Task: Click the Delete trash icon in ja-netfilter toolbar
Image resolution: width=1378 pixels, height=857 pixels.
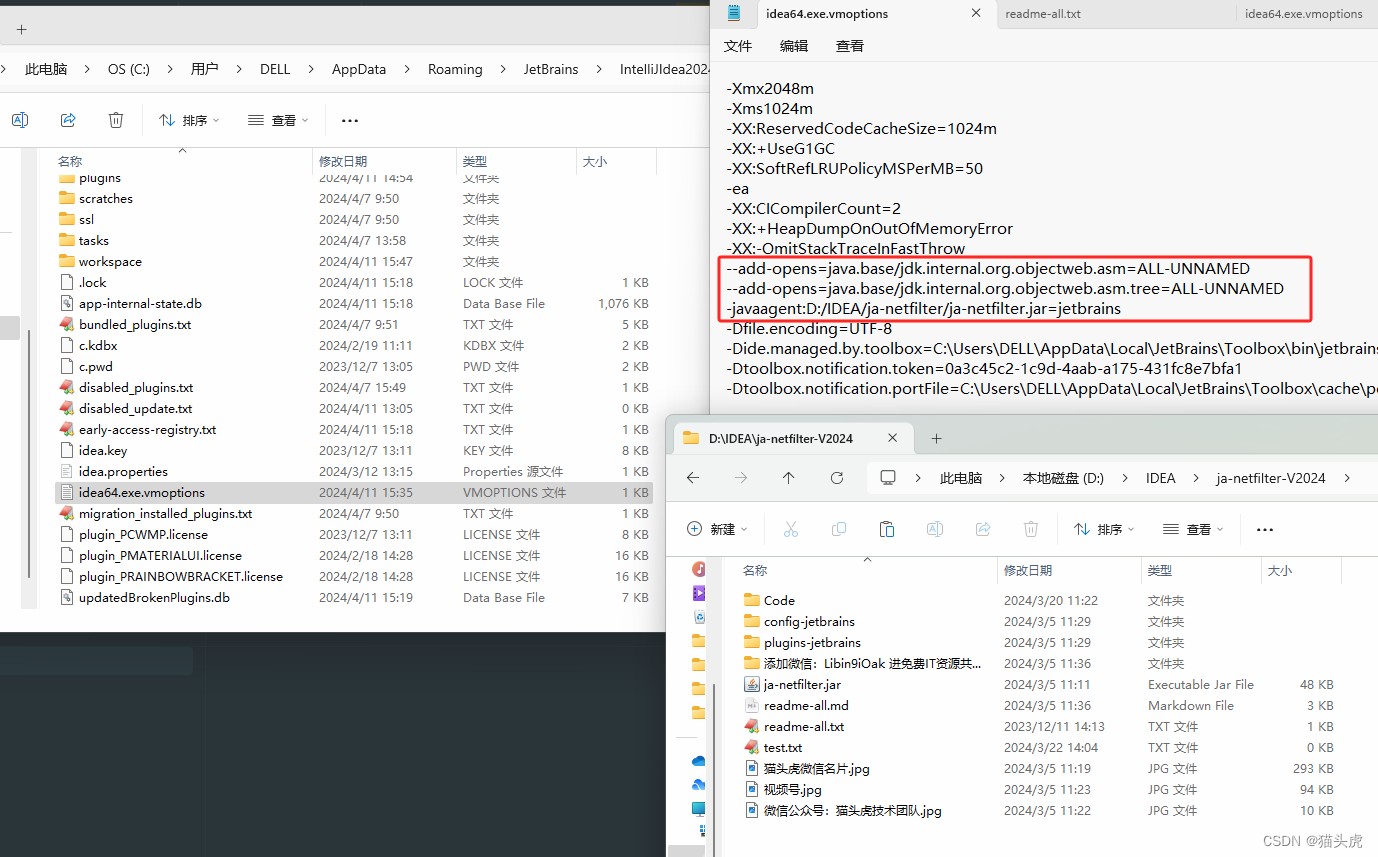Action: click(x=1031, y=529)
